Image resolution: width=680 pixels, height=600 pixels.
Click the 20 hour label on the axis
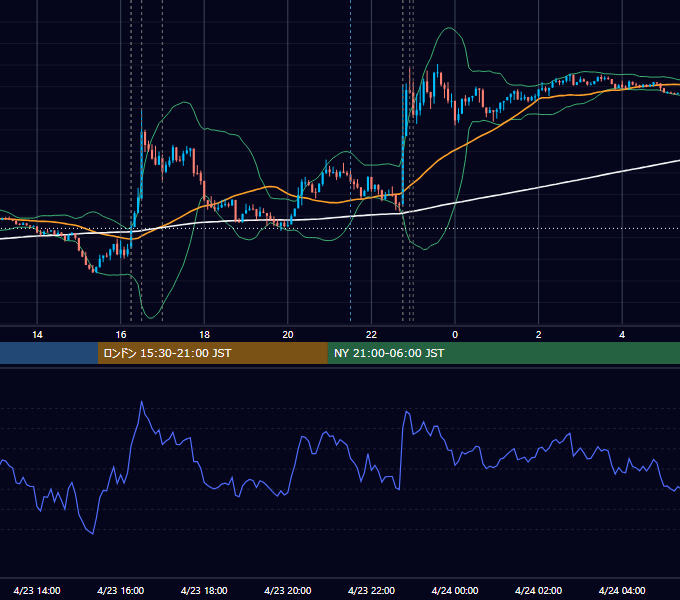288,335
